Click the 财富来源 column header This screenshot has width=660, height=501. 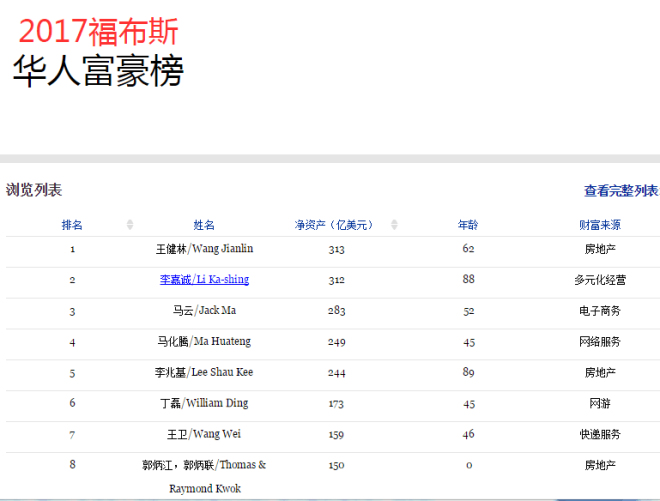point(600,225)
